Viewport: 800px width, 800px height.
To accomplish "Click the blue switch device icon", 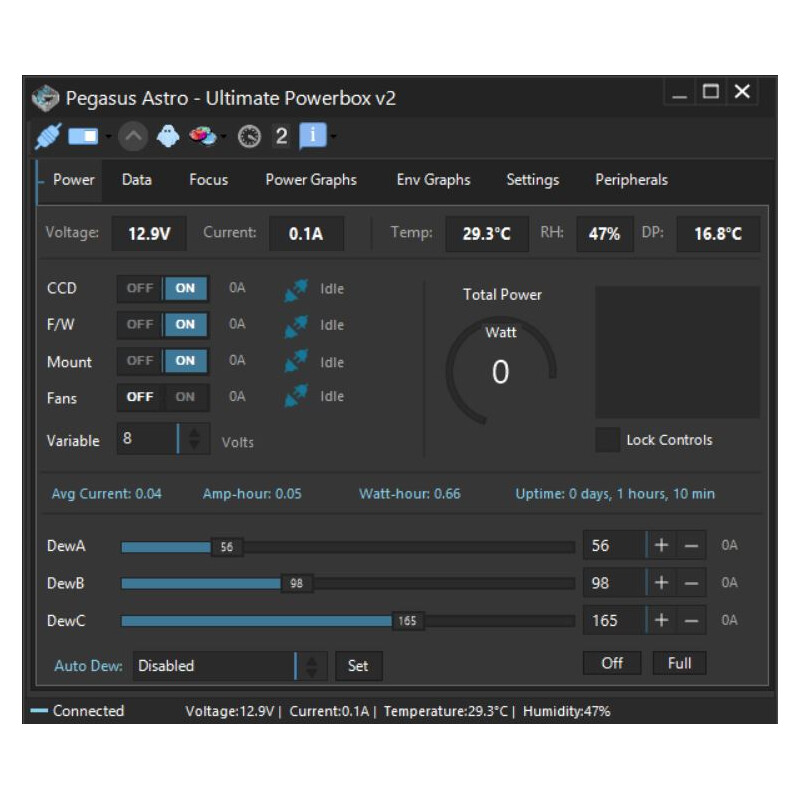I will pos(83,136).
